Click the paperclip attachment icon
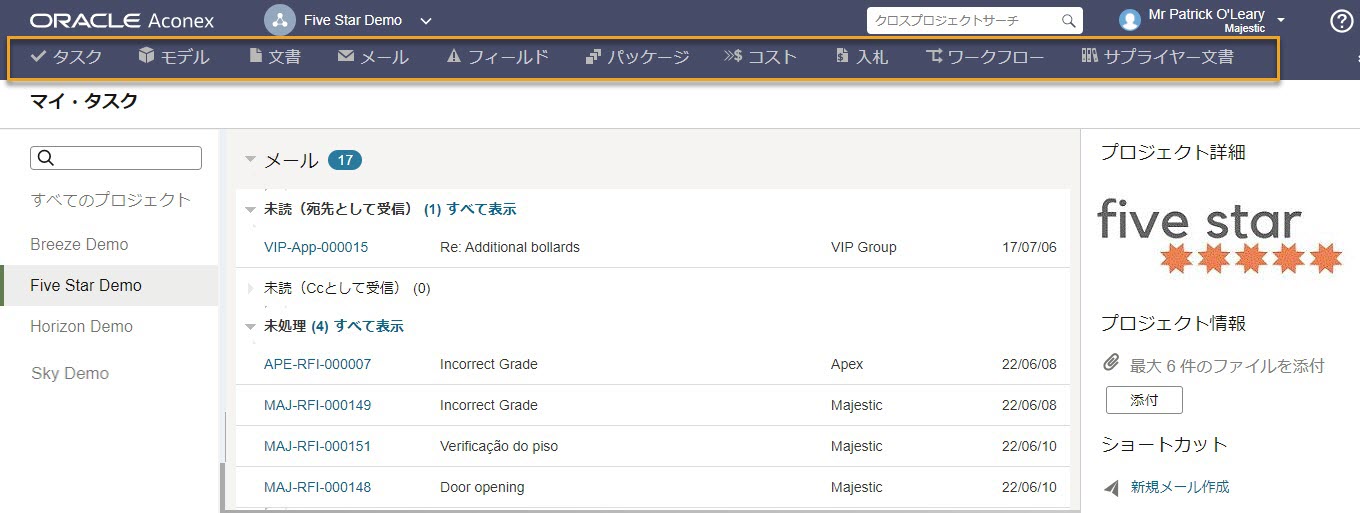This screenshot has width=1360, height=513. point(1111,364)
